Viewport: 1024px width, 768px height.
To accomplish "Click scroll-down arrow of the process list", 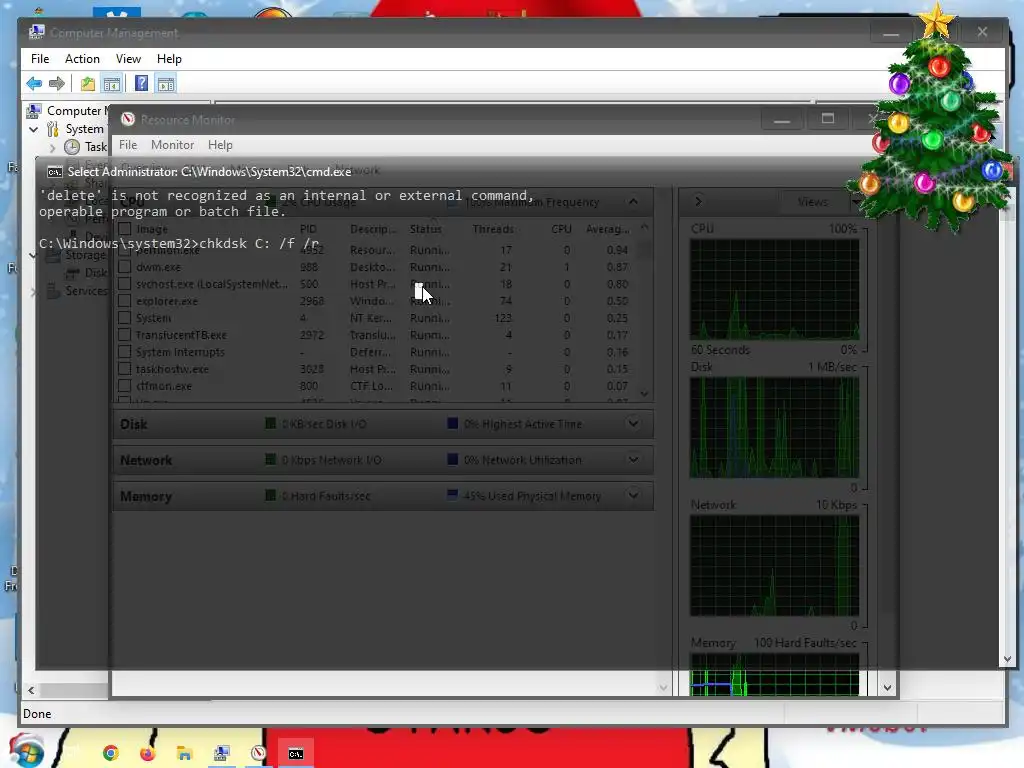I will [x=645, y=394].
